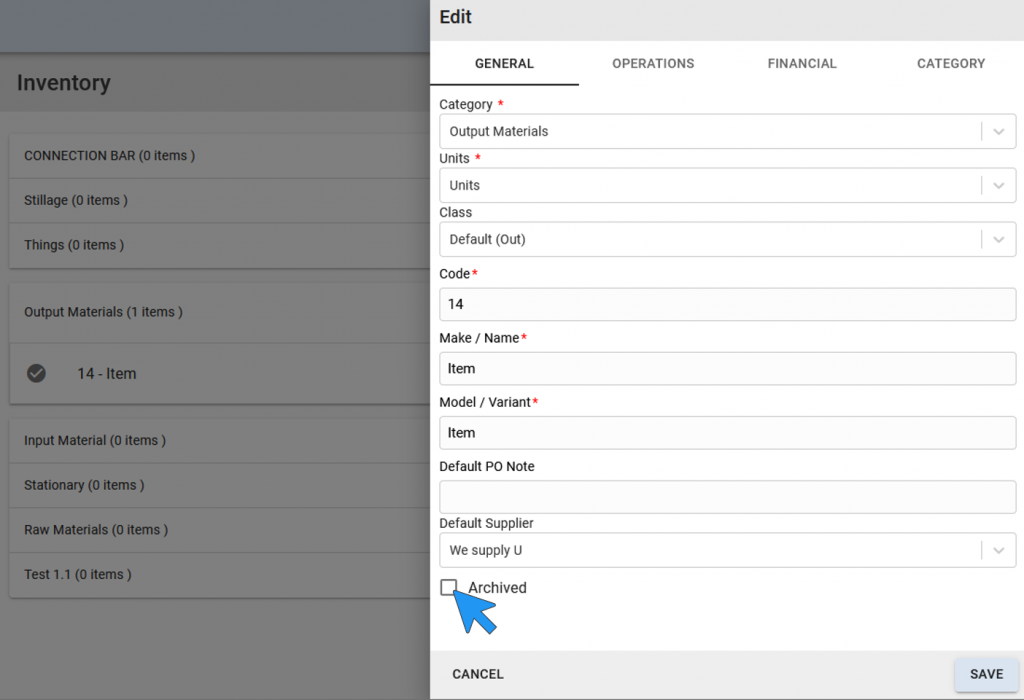This screenshot has width=1024, height=700.
Task: Click the Model / Variant text field
Action: pyautogui.click(x=728, y=432)
